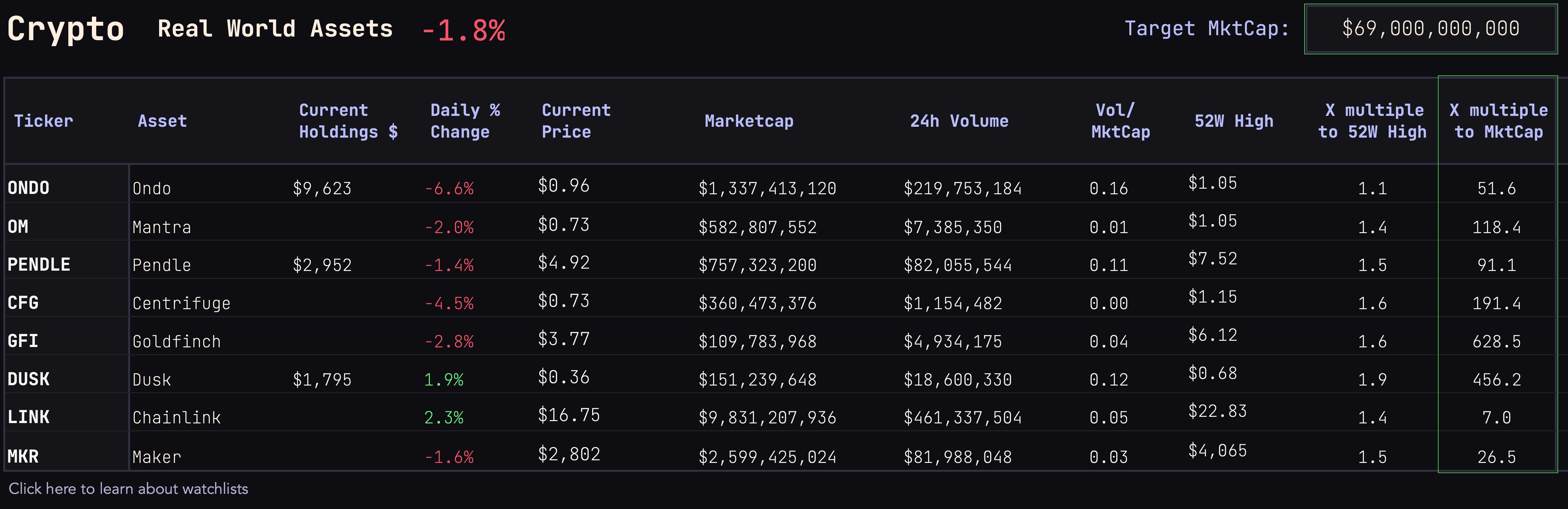Click the 52W High column header

[x=1234, y=121]
